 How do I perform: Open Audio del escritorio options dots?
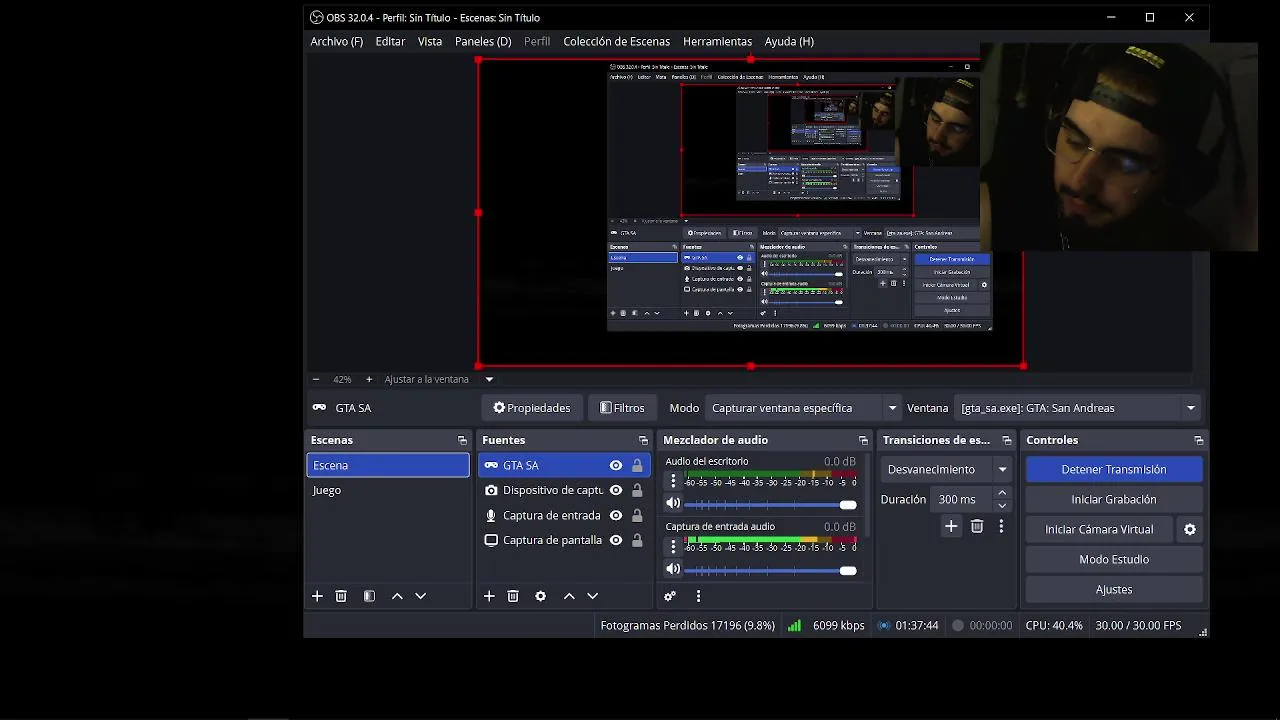coord(673,481)
